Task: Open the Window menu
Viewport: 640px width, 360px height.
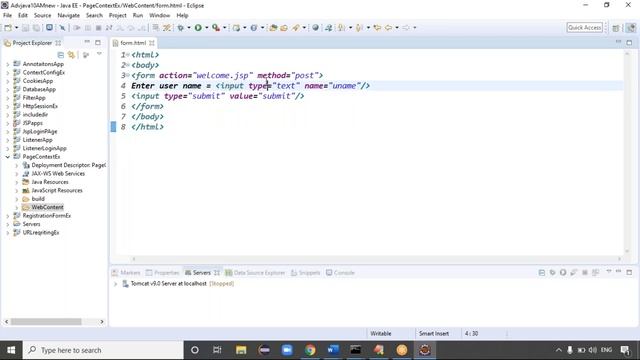Action: (x=160, y=15)
